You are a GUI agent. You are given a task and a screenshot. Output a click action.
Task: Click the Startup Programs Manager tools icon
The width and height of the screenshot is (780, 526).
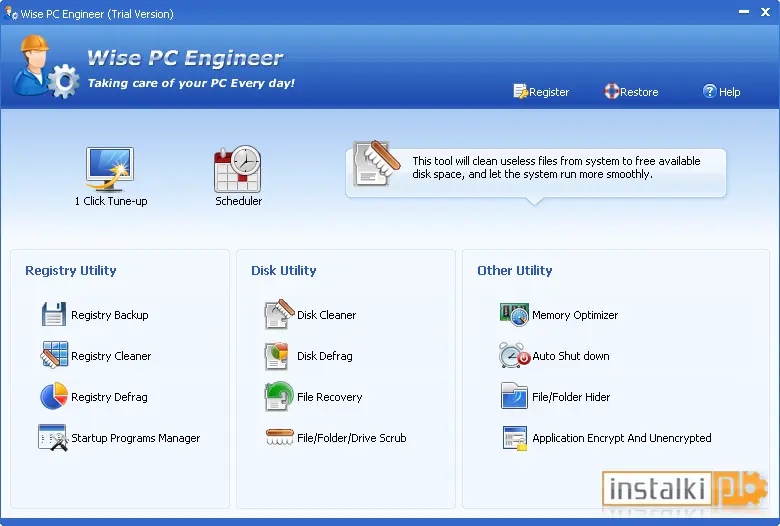click(x=53, y=437)
